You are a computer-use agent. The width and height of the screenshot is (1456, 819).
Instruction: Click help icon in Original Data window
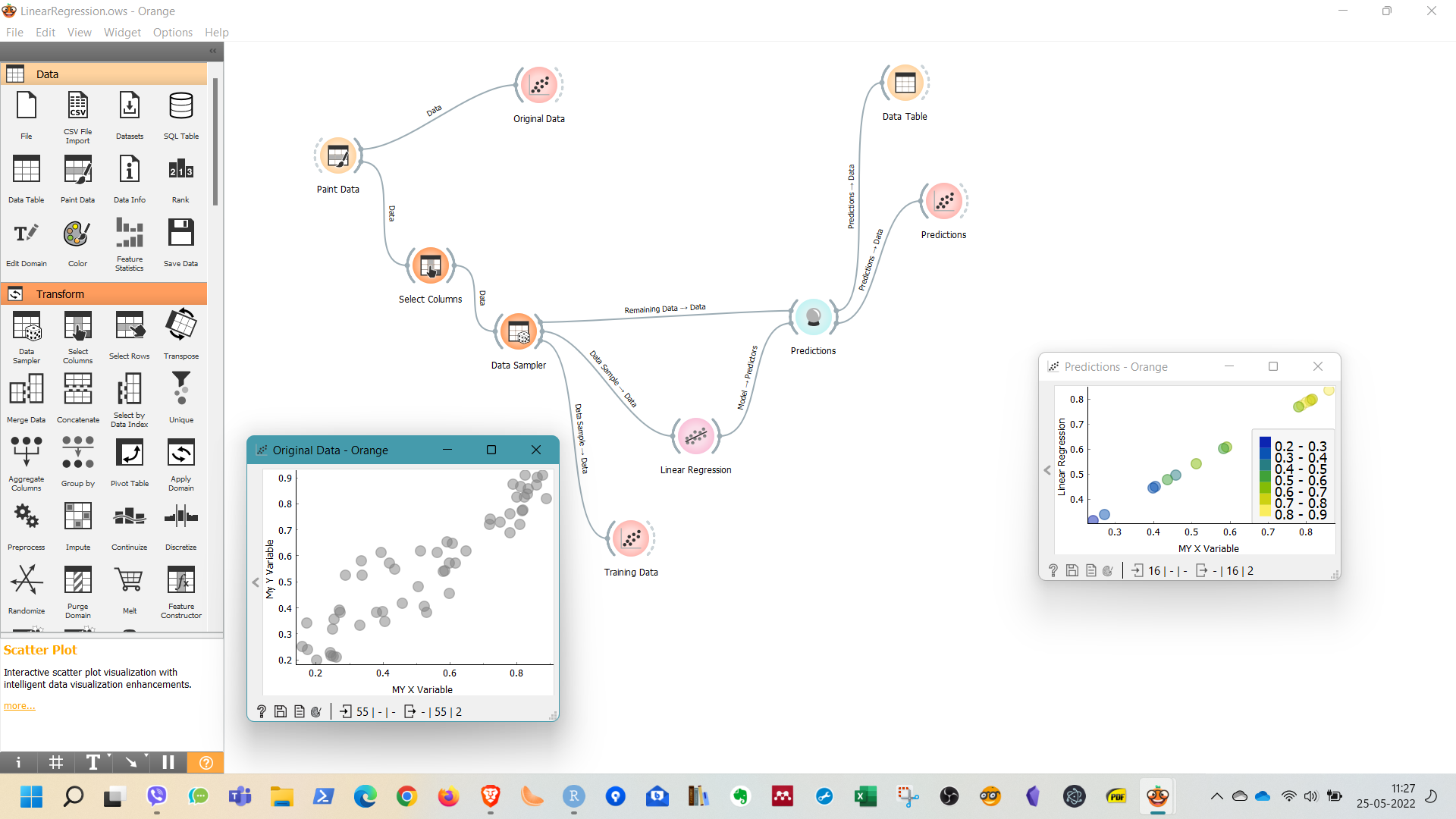(x=262, y=711)
